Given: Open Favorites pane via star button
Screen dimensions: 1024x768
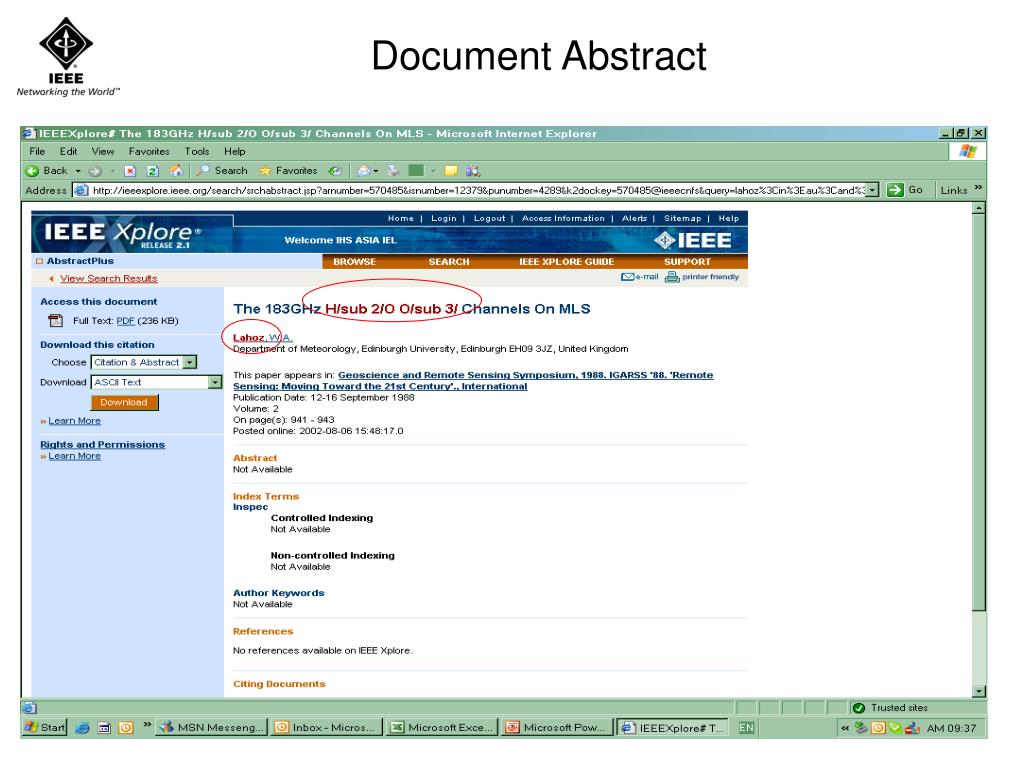Looking at the screenshot, I should (x=288, y=170).
